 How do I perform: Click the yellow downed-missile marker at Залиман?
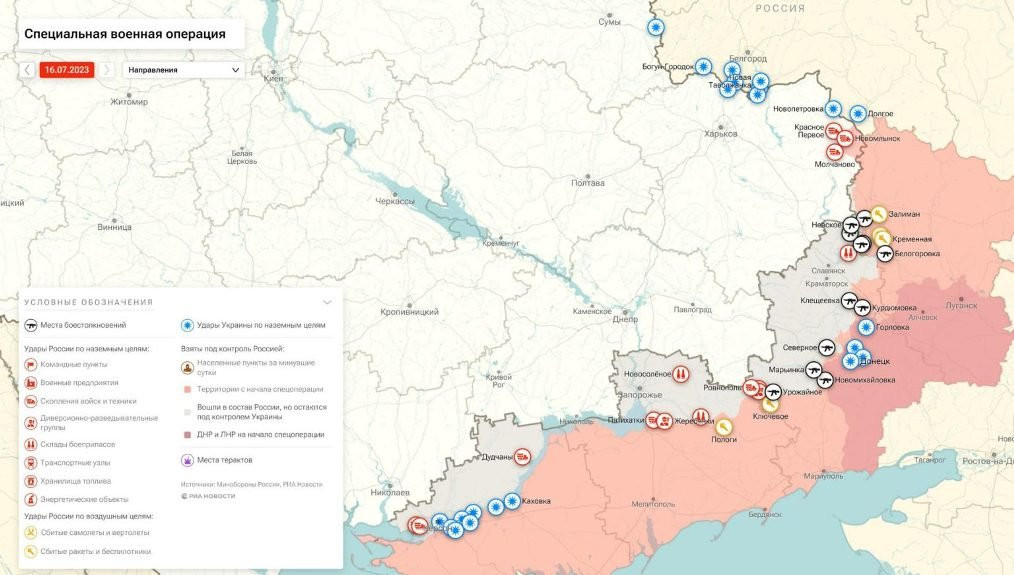(878, 213)
